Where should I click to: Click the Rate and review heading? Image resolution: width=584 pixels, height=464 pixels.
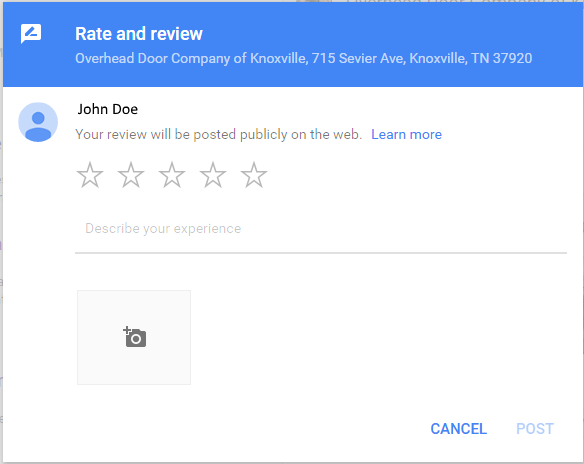139,34
